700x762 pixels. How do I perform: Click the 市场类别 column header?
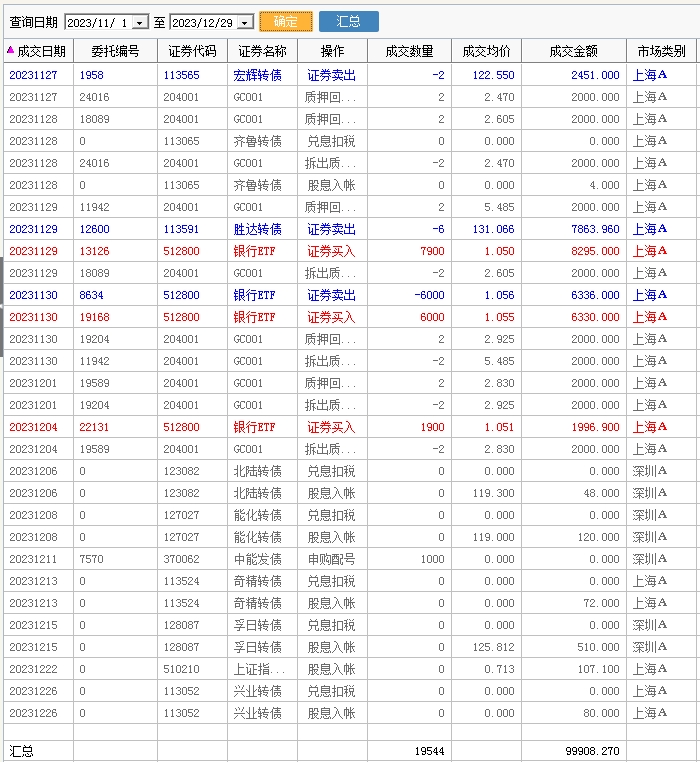[661, 51]
